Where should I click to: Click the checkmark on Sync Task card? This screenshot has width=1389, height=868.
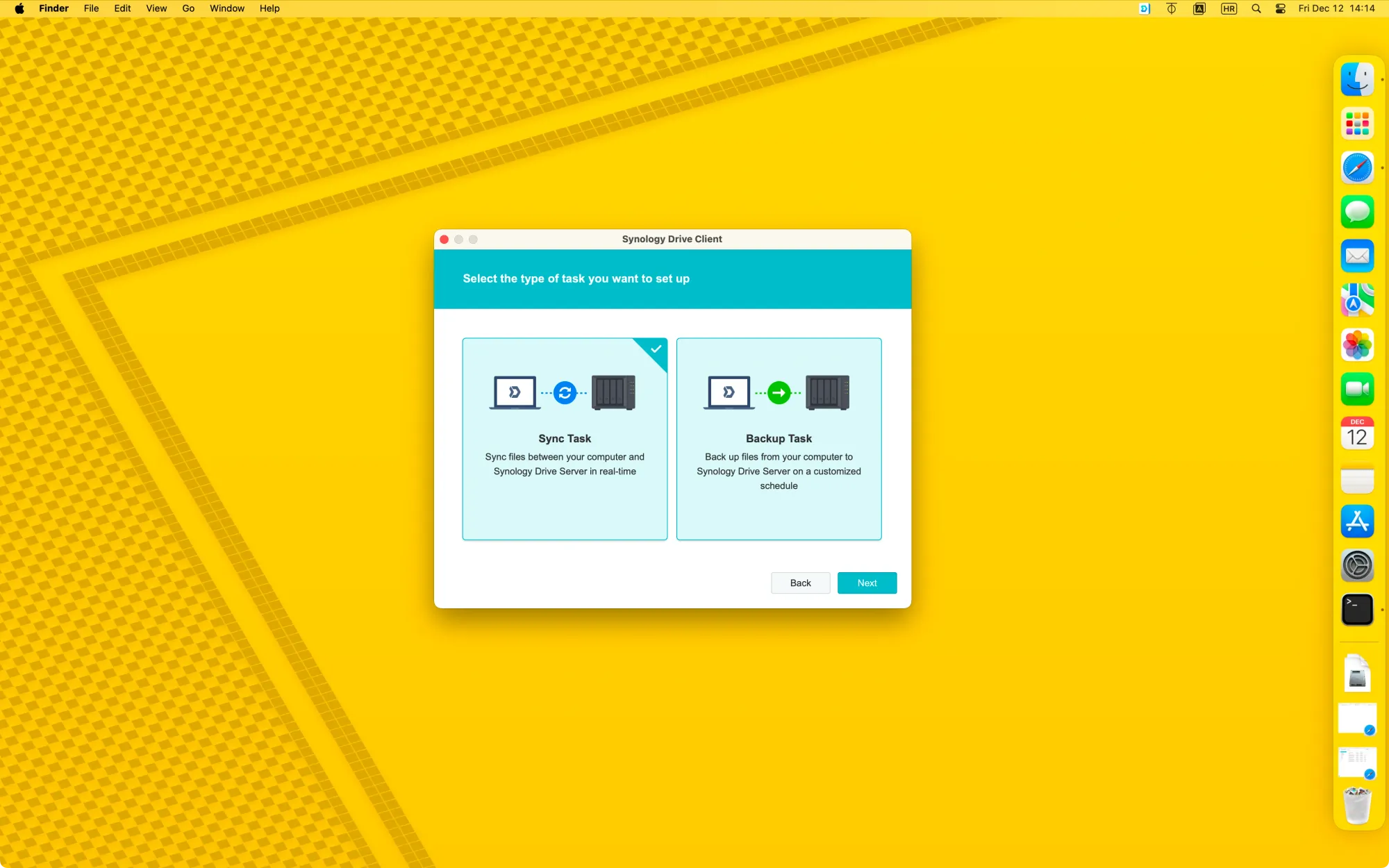656,349
